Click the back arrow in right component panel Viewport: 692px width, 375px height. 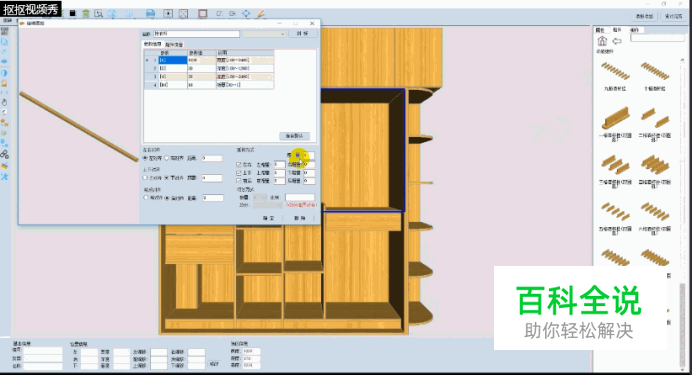617,41
